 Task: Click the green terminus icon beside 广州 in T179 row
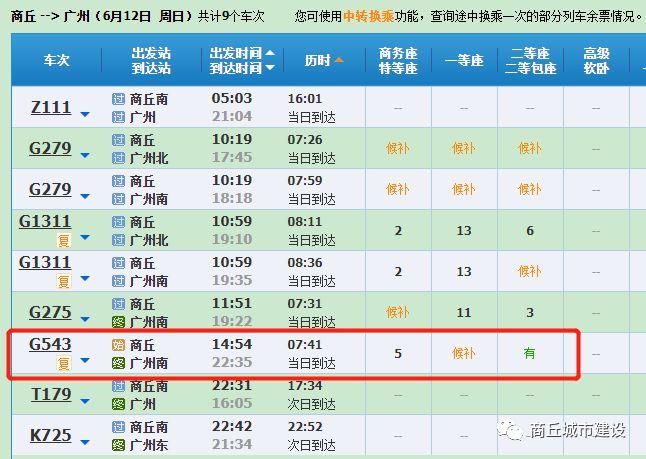tap(118, 404)
